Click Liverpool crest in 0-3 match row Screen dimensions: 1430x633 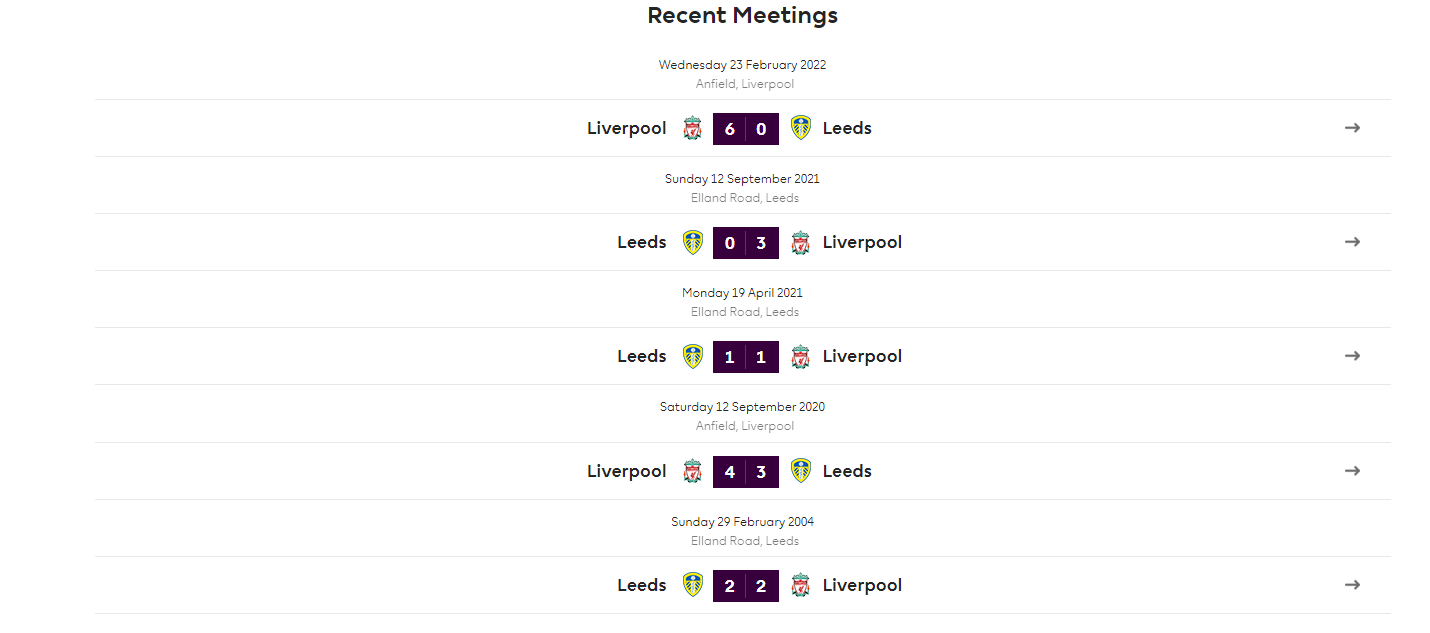800,242
